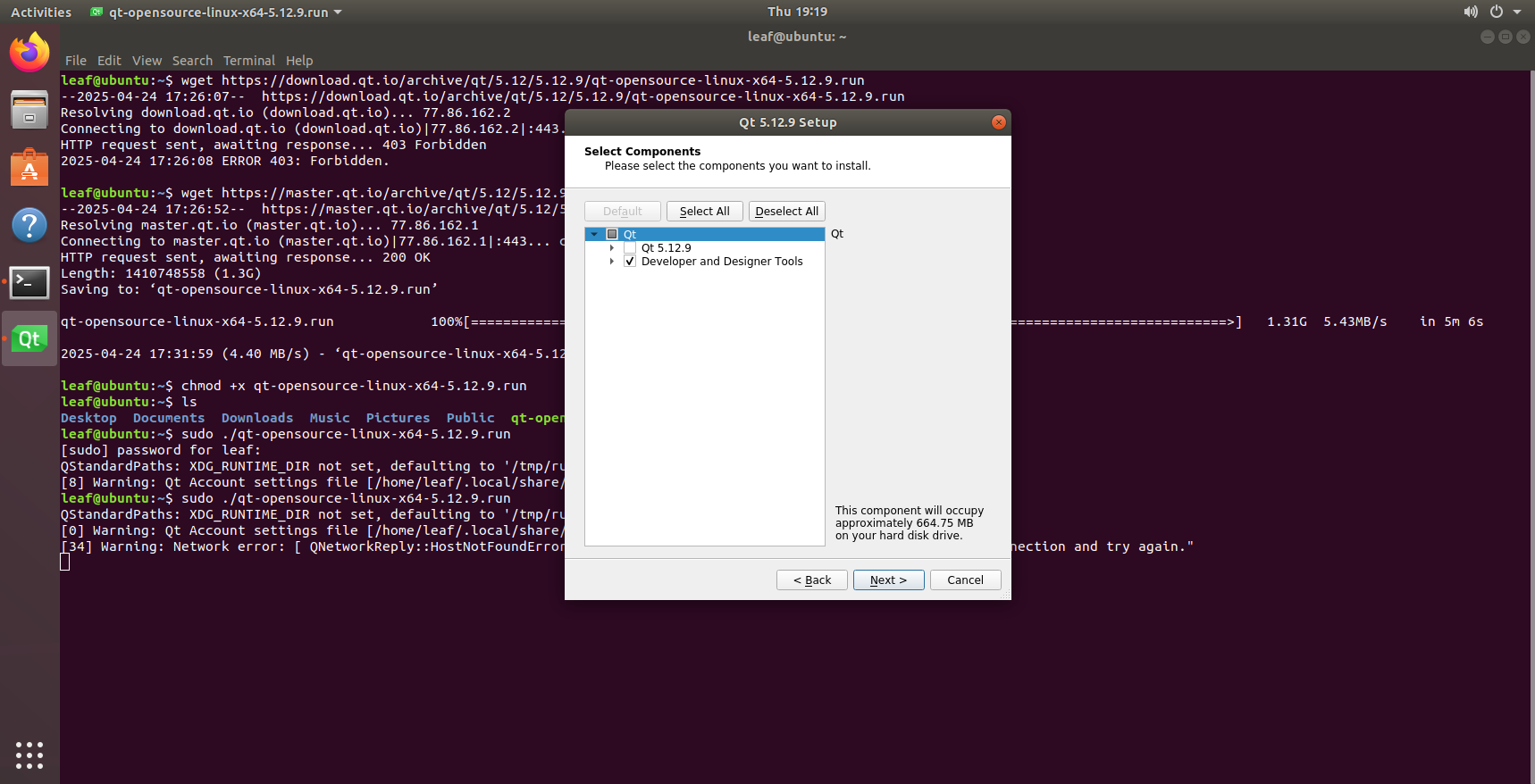Select the Qt row label in tree
This screenshot has width=1535, height=784.
(630, 235)
